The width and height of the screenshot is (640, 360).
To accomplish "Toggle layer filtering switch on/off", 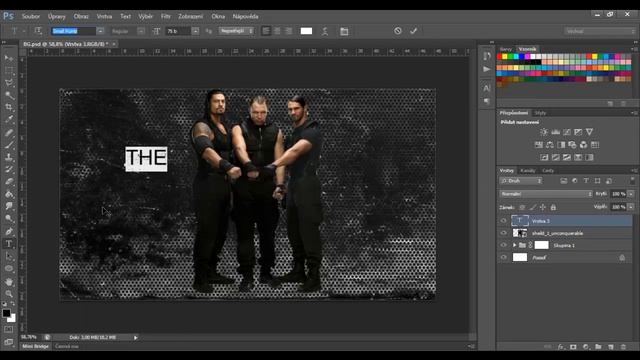I will click(x=632, y=180).
